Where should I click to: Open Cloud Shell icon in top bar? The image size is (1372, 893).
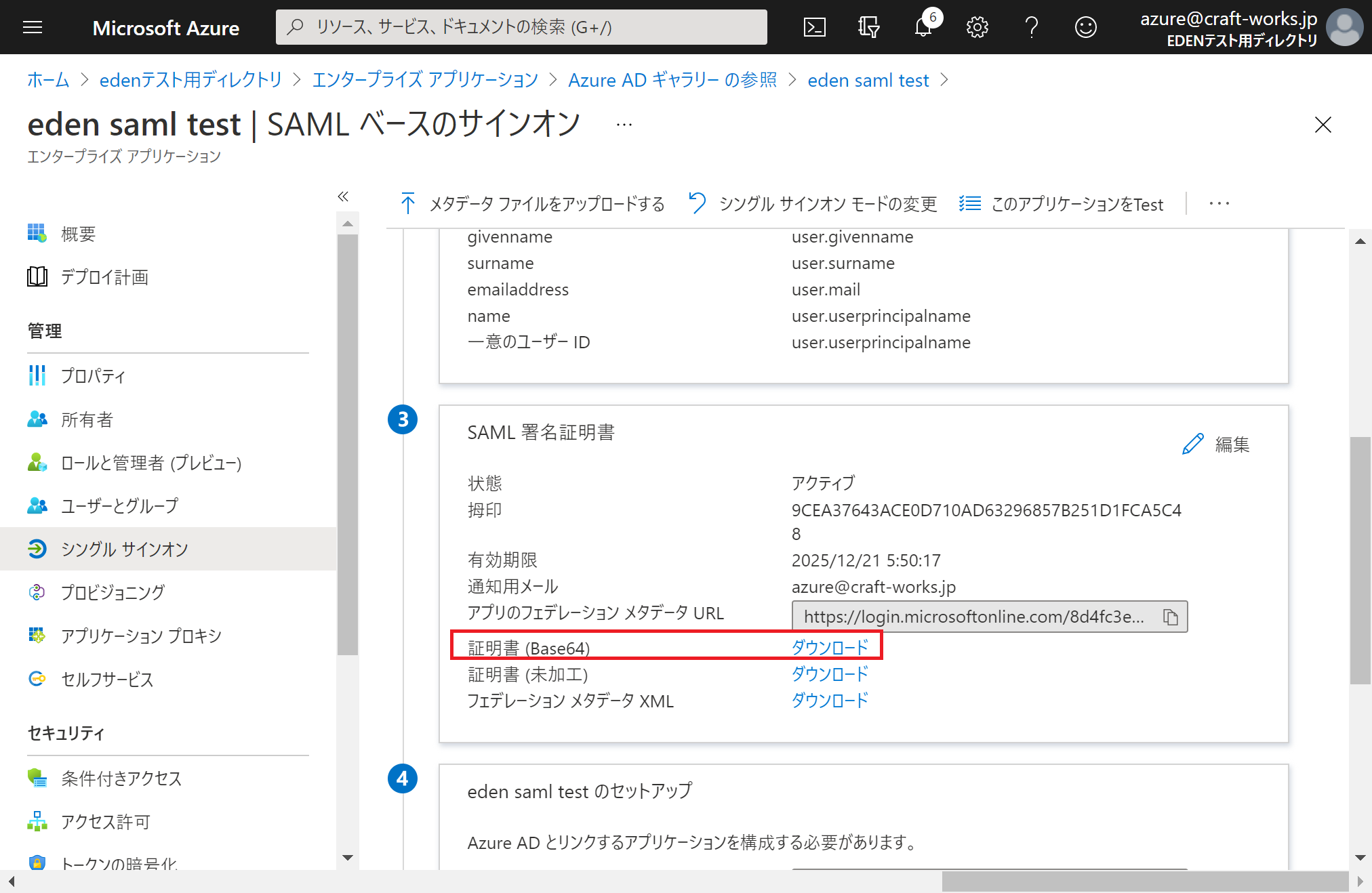point(814,27)
